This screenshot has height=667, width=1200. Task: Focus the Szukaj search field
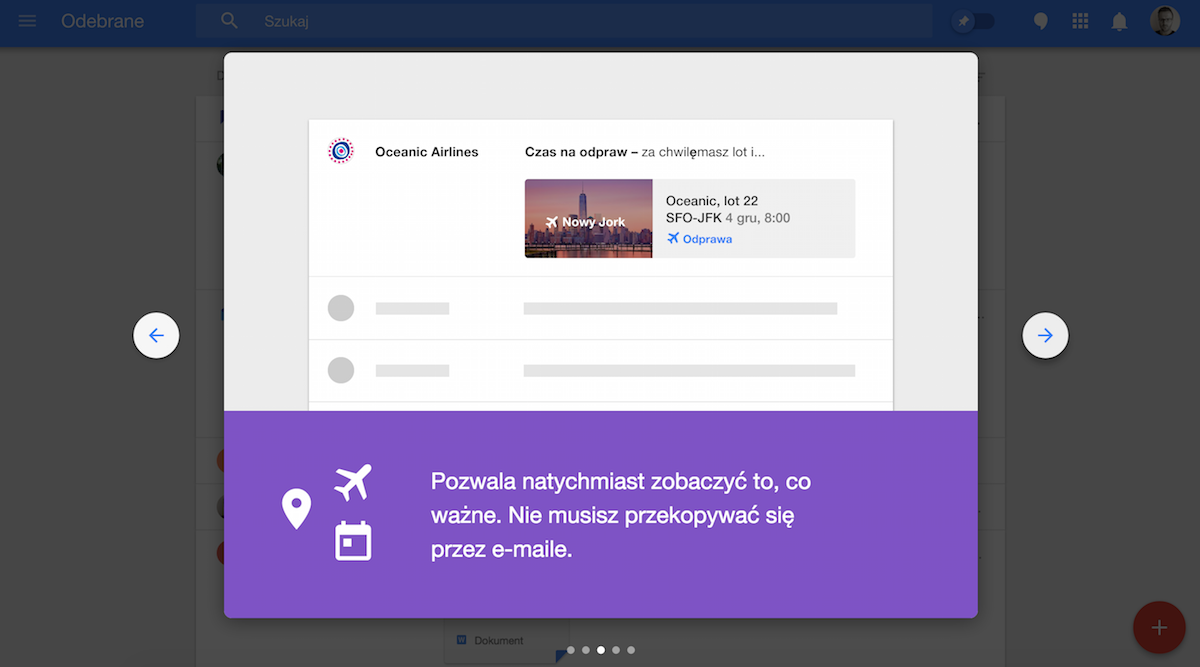[564, 21]
